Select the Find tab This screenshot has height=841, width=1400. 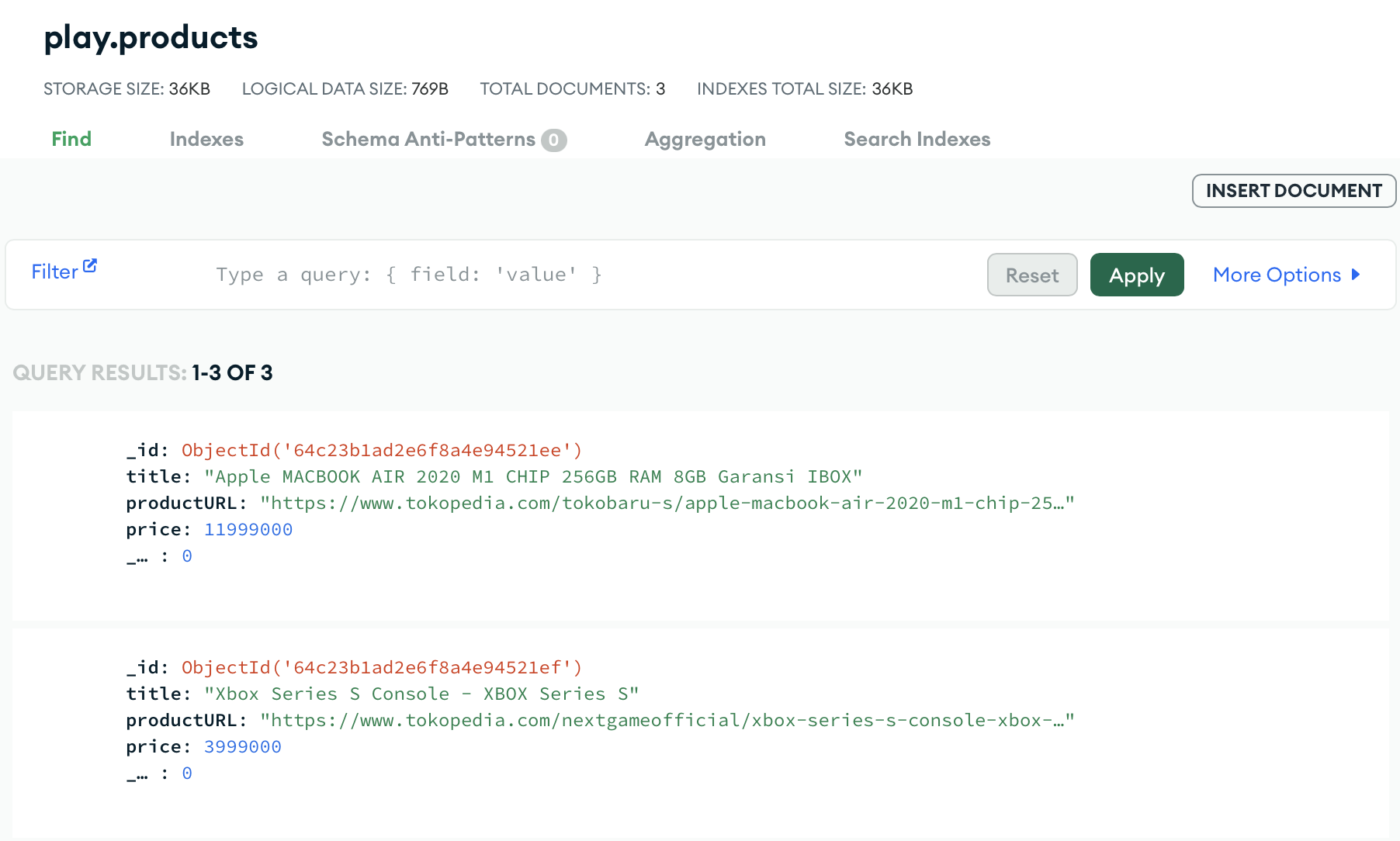pos(71,139)
